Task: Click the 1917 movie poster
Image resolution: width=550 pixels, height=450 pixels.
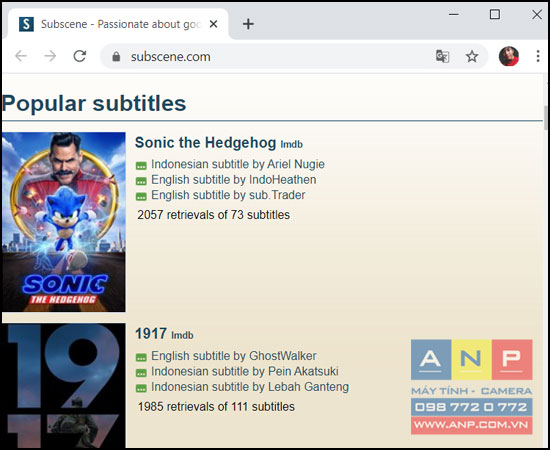Action: (x=63, y=385)
